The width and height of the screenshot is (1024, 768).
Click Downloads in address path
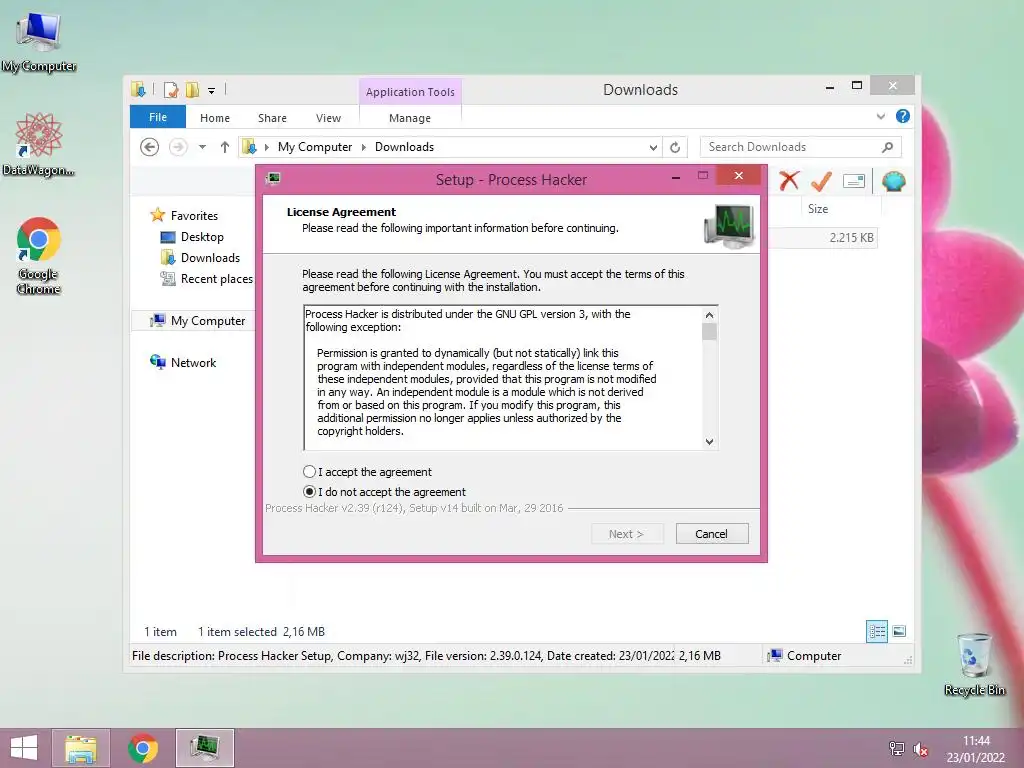coord(404,147)
